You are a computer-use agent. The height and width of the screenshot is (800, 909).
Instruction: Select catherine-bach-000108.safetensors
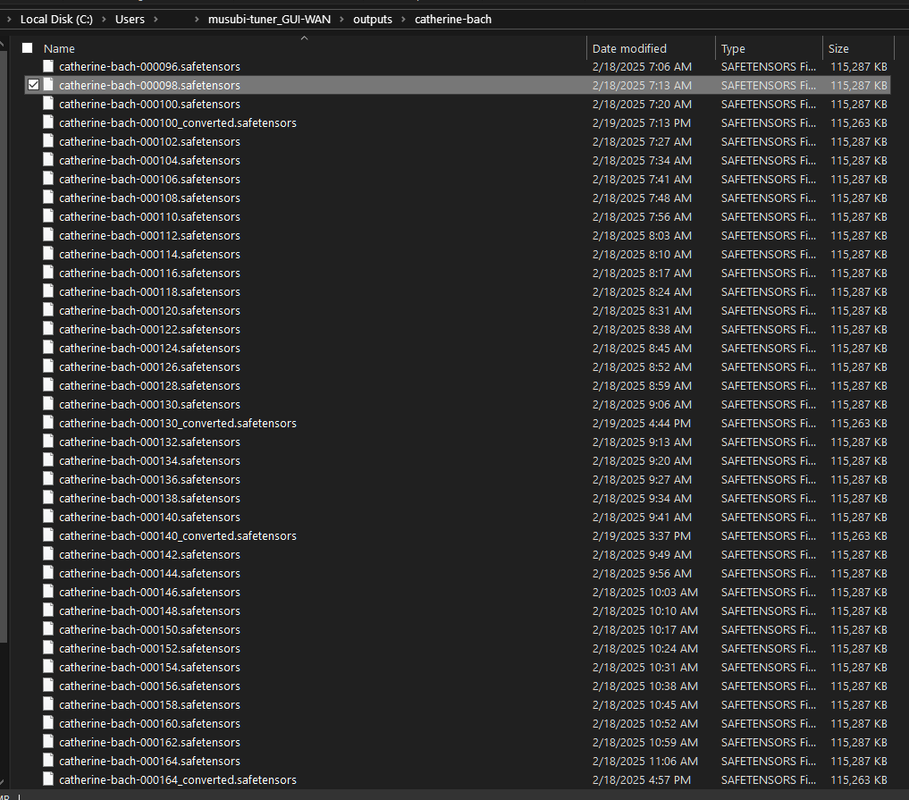pyautogui.click(x=149, y=198)
